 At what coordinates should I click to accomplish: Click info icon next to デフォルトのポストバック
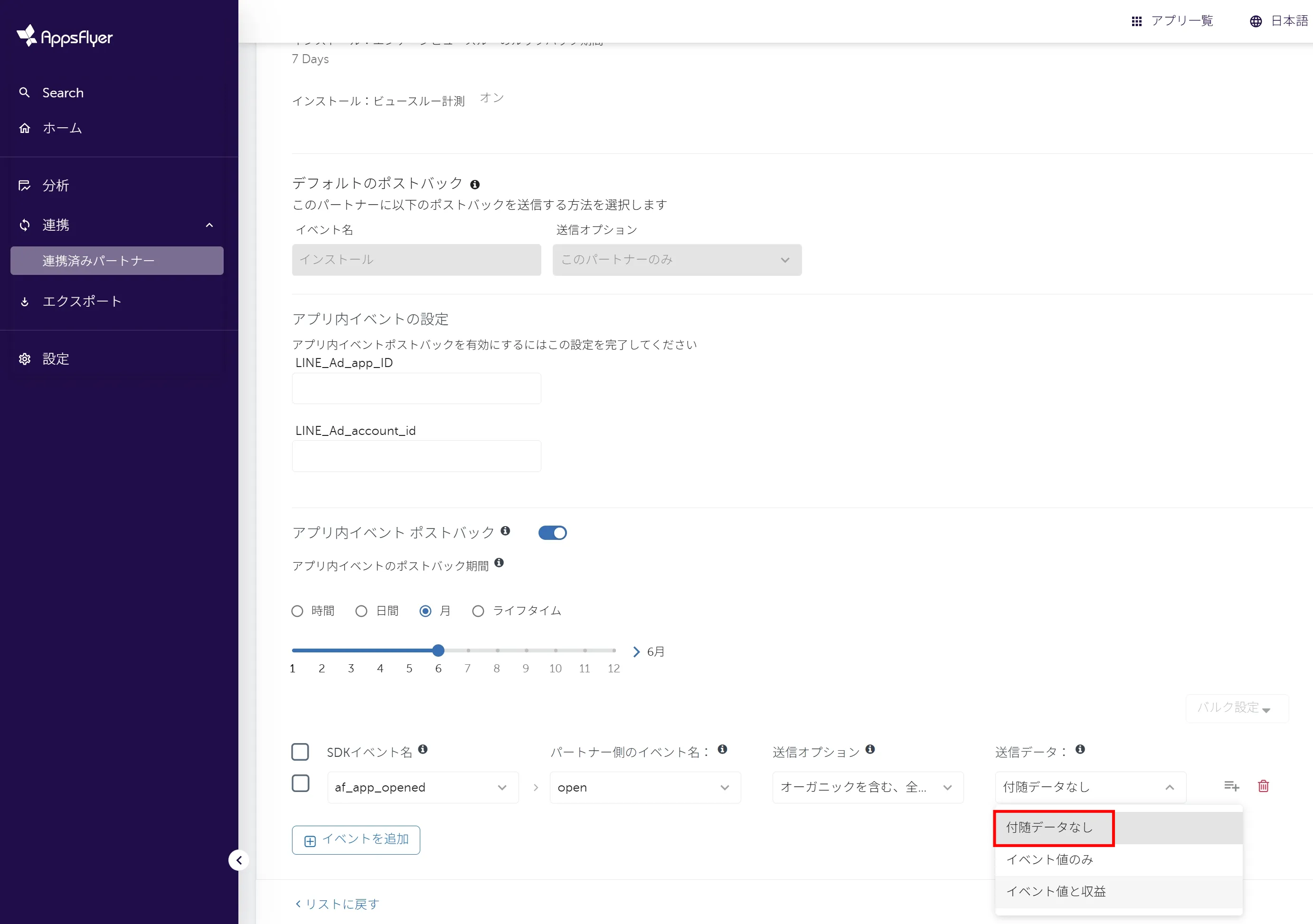coord(475,185)
